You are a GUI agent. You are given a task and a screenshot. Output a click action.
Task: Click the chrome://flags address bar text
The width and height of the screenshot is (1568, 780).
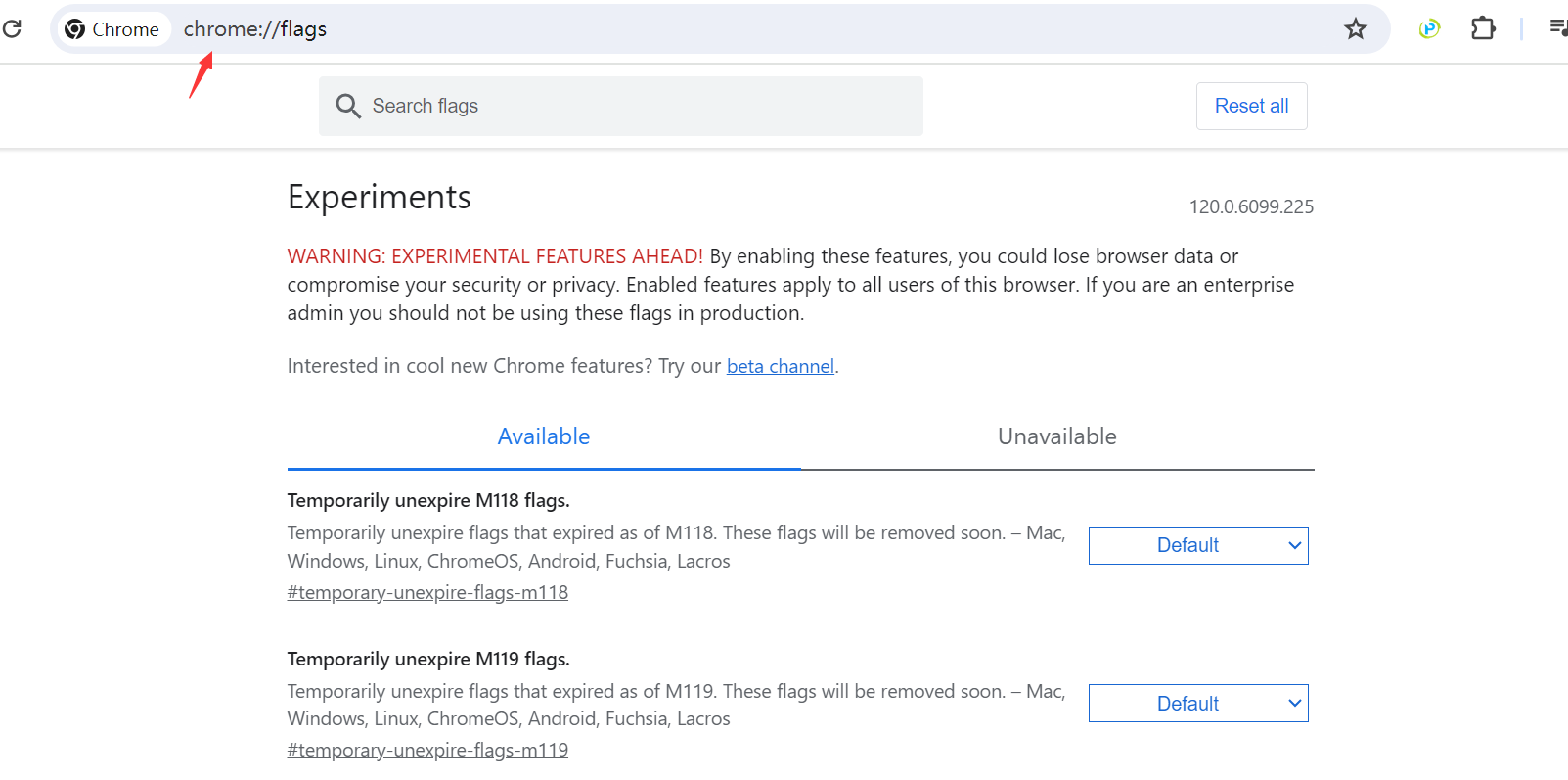coord(255,29)
